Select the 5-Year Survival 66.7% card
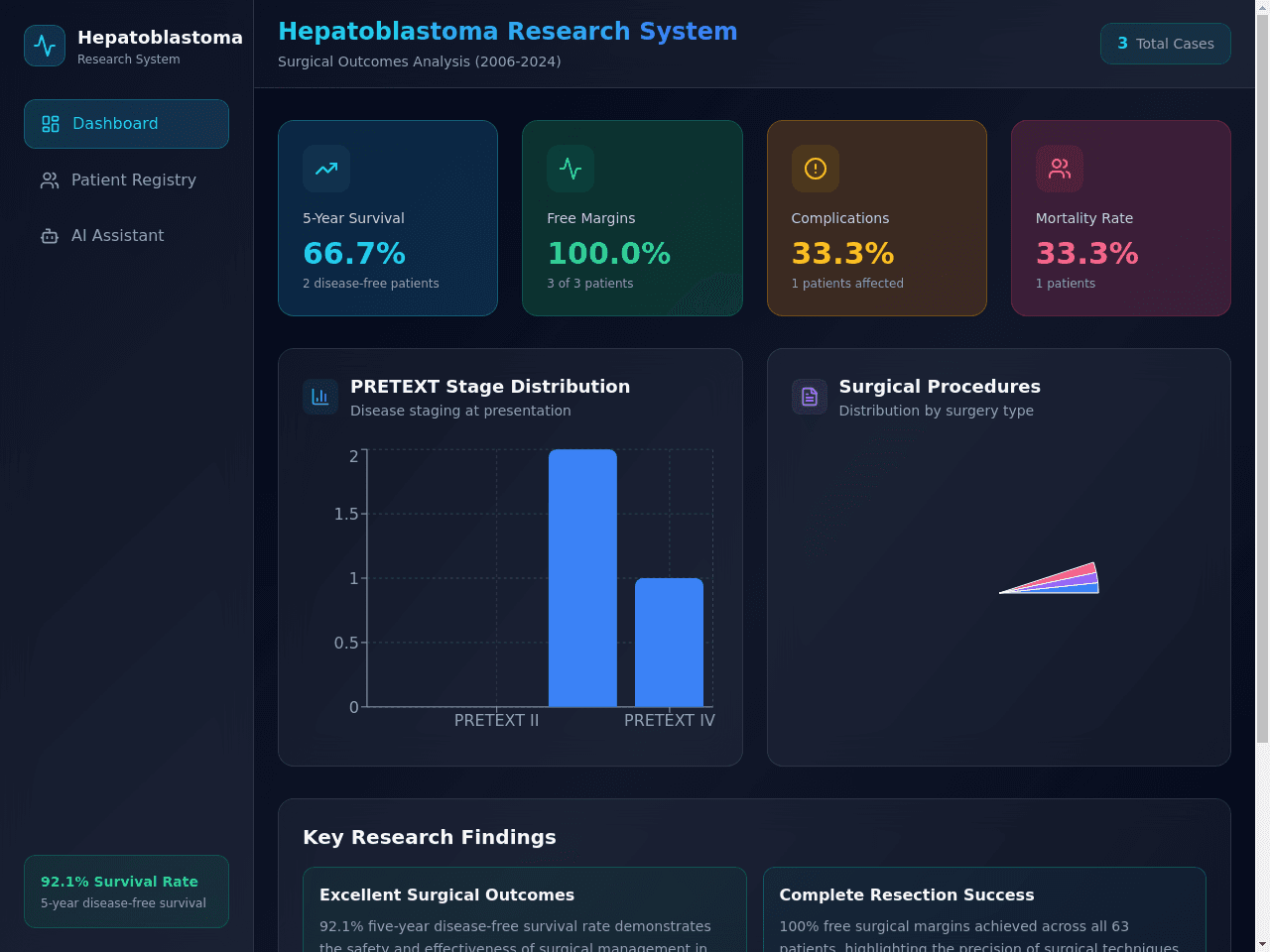Screen dimensions: 1270x952 388,218
